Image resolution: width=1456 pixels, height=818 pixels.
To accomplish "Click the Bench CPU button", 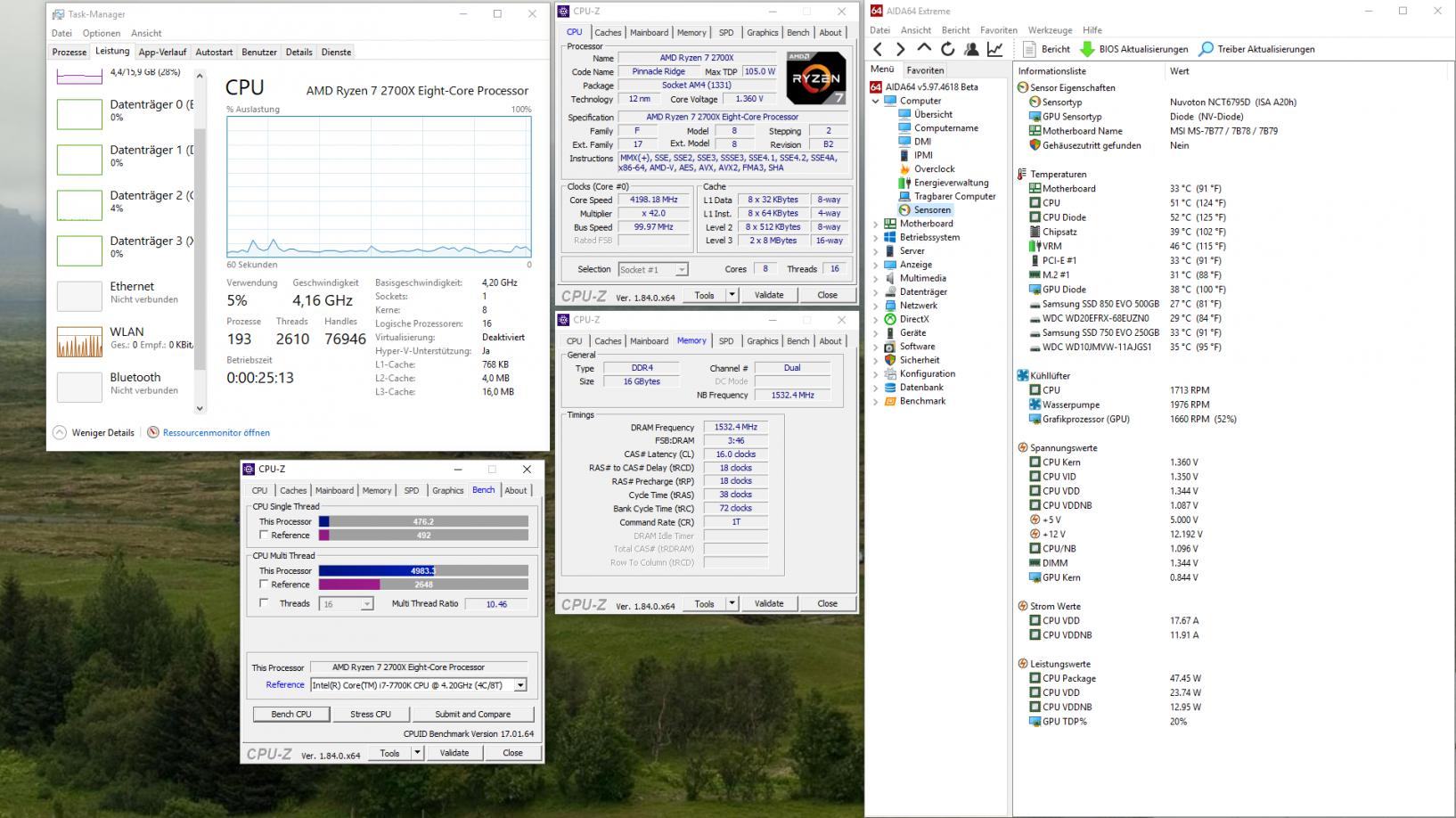I will (291, 714).
